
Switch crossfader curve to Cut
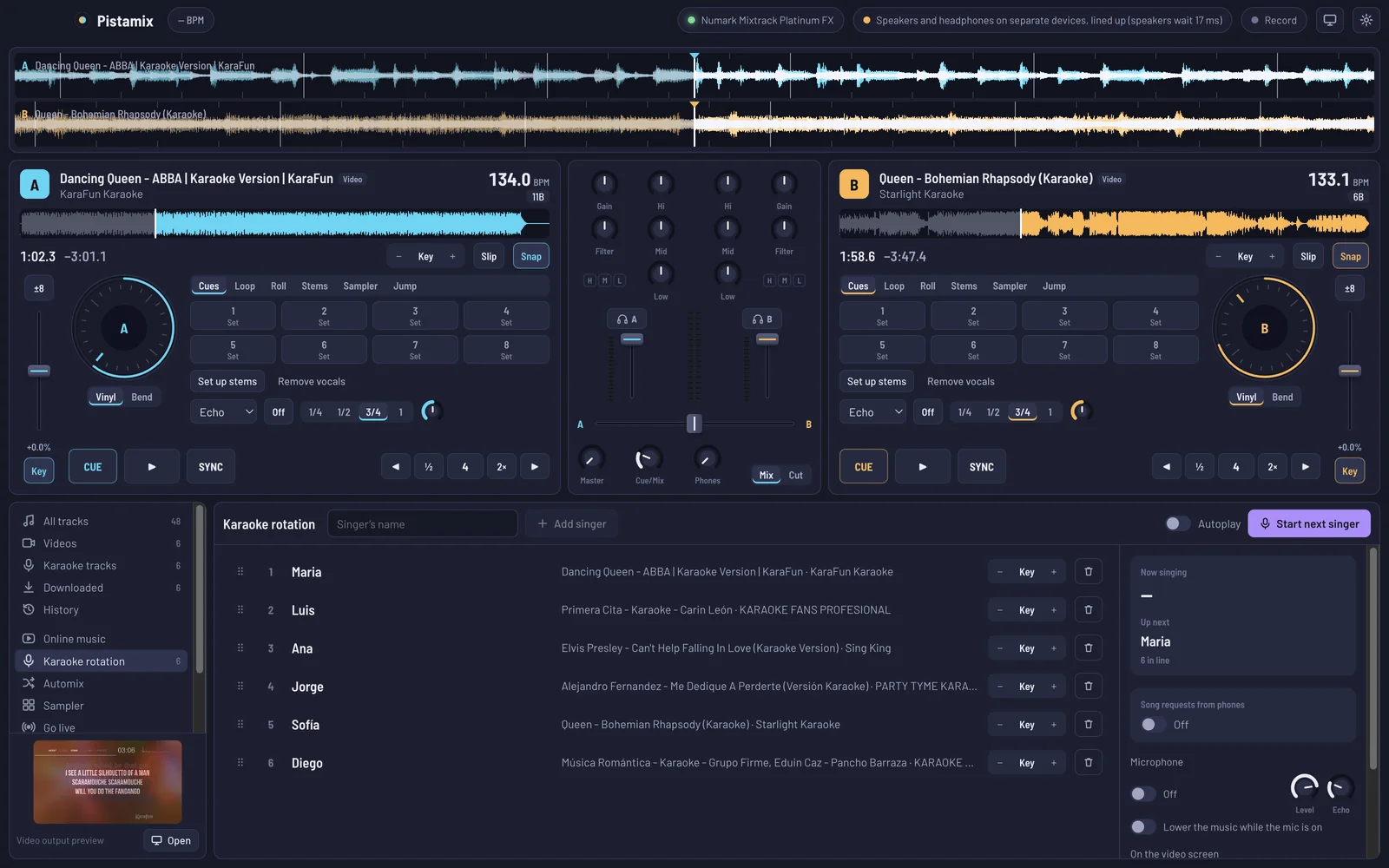tap(796, 476)
